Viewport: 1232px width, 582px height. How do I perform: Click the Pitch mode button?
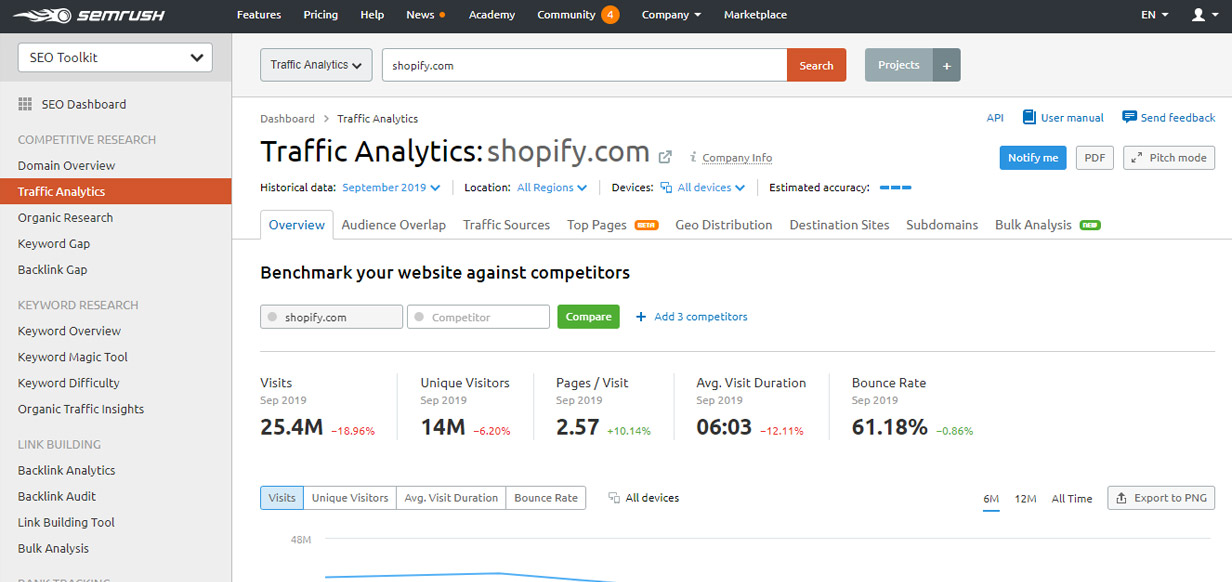(x=1169, y=158)
